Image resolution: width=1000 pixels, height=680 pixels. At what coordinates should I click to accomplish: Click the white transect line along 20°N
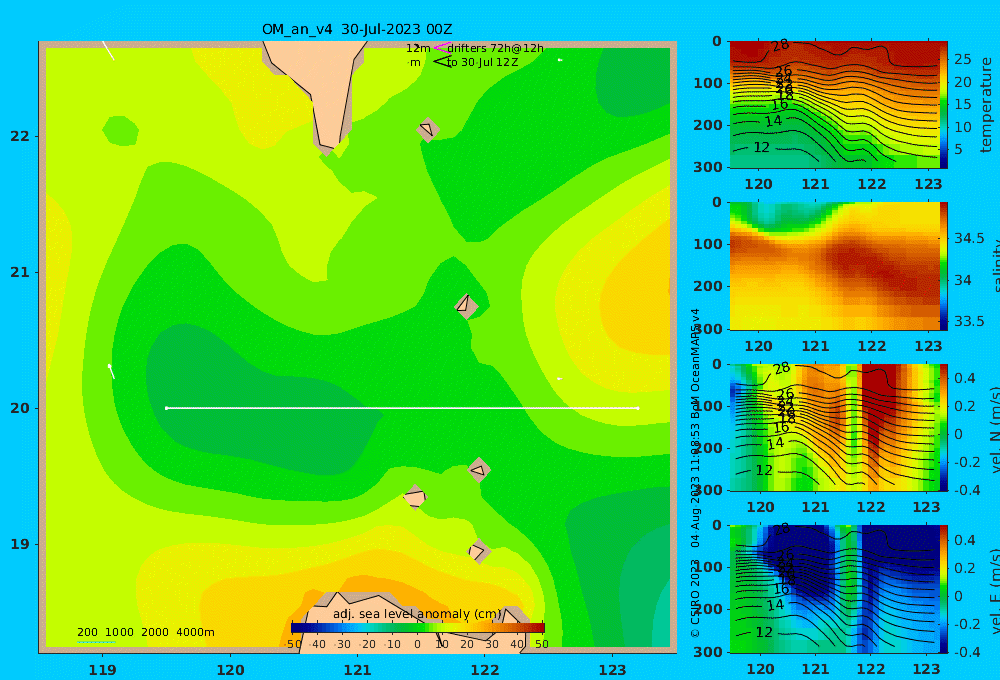tap(402, 408)
